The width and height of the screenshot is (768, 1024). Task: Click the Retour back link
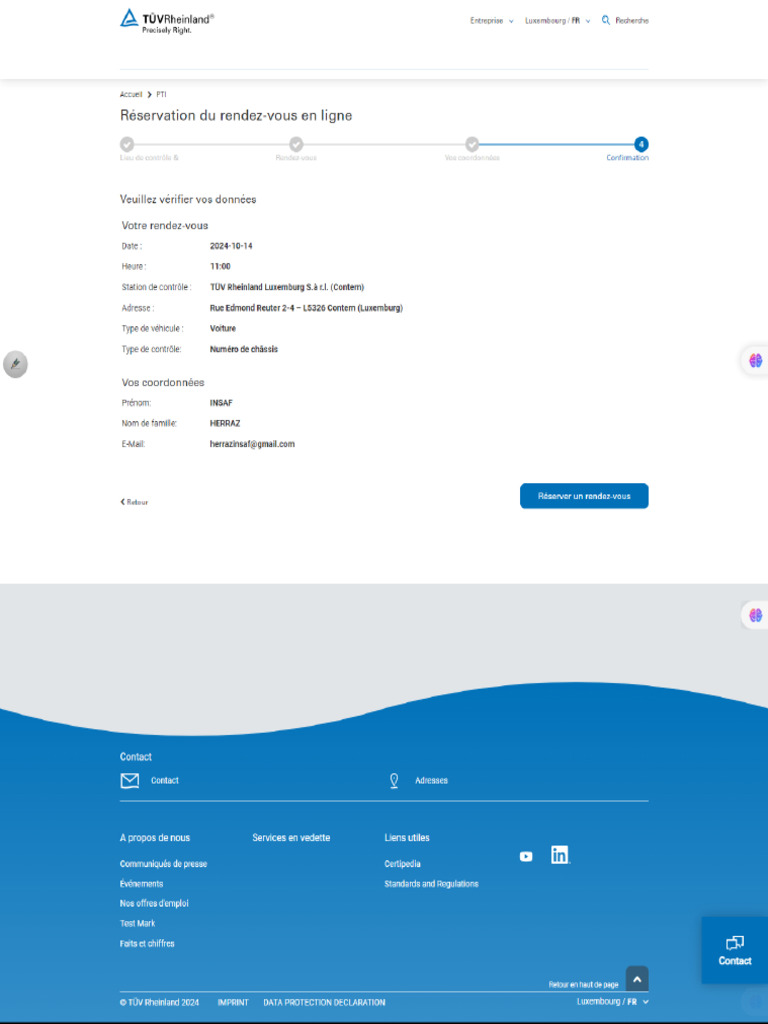click(x=134, y=502)
